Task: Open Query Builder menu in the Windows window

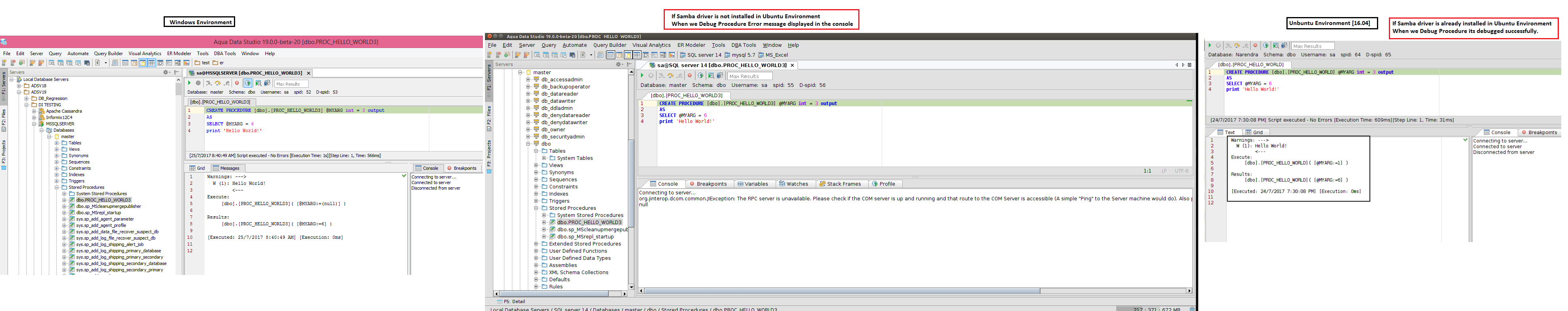Action: (108, 54)
